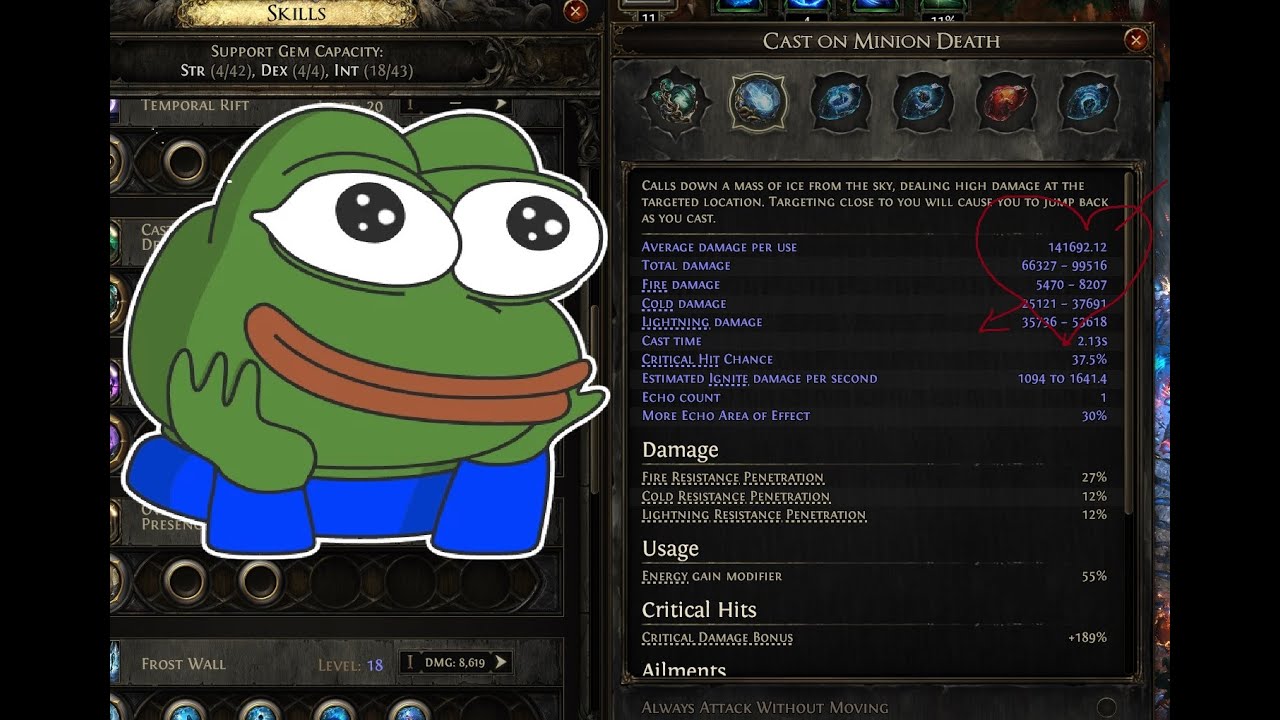The height and width of the screenshot is (720, 1280).
Task: Toggle Always Attack Without Moving option
Action: pyautogui.click(x=1107, y=707)
